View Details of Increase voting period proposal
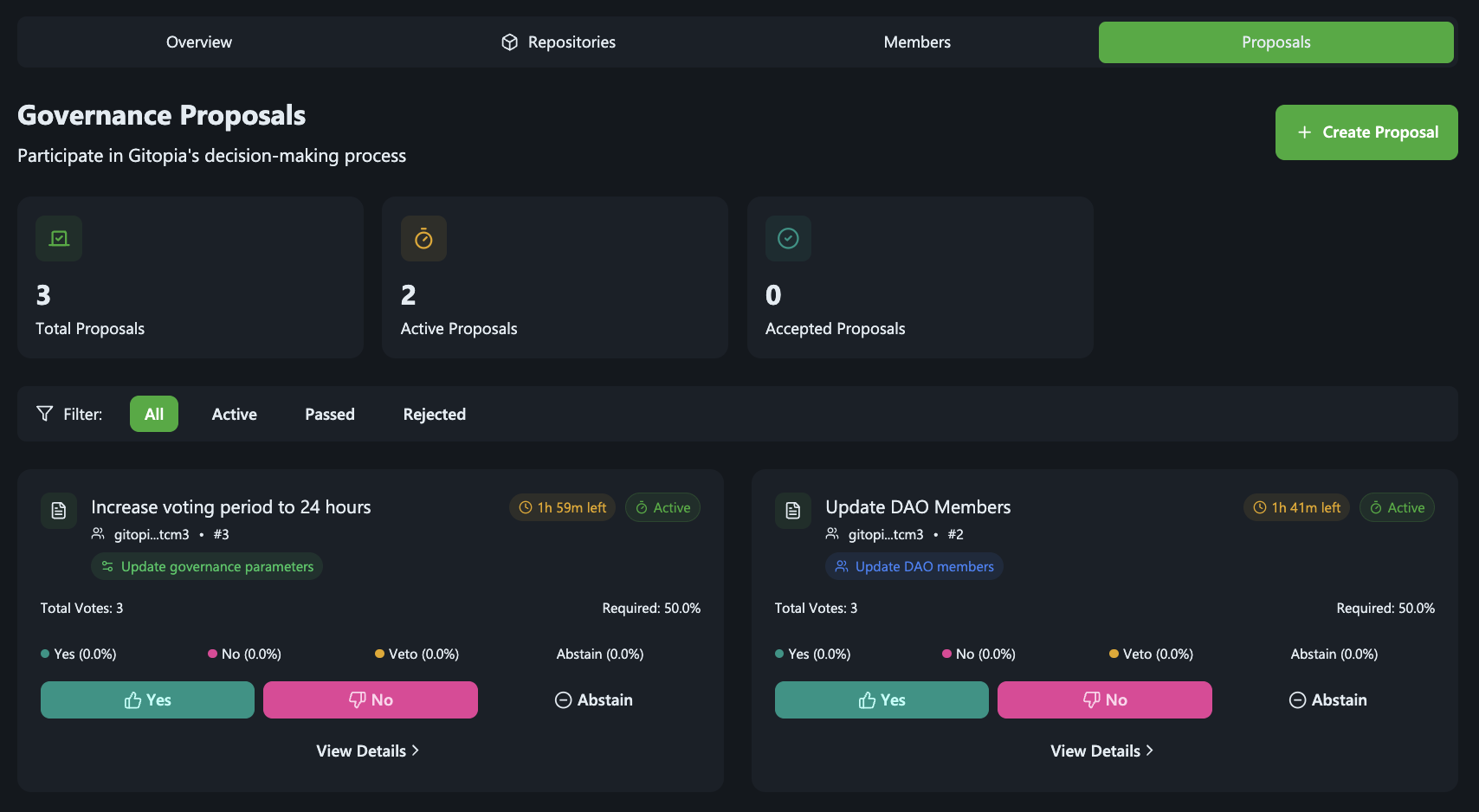Screen dimensions: 1479x812 point(368,751)
